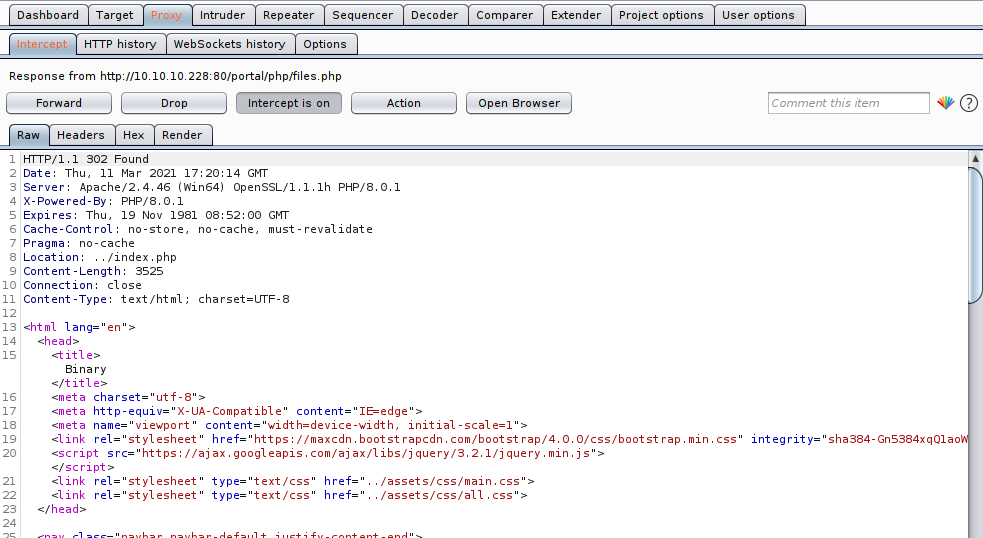The image size is (983, 538).
Task: Click the Location: ../index.php line
Action: pos(100,257)
